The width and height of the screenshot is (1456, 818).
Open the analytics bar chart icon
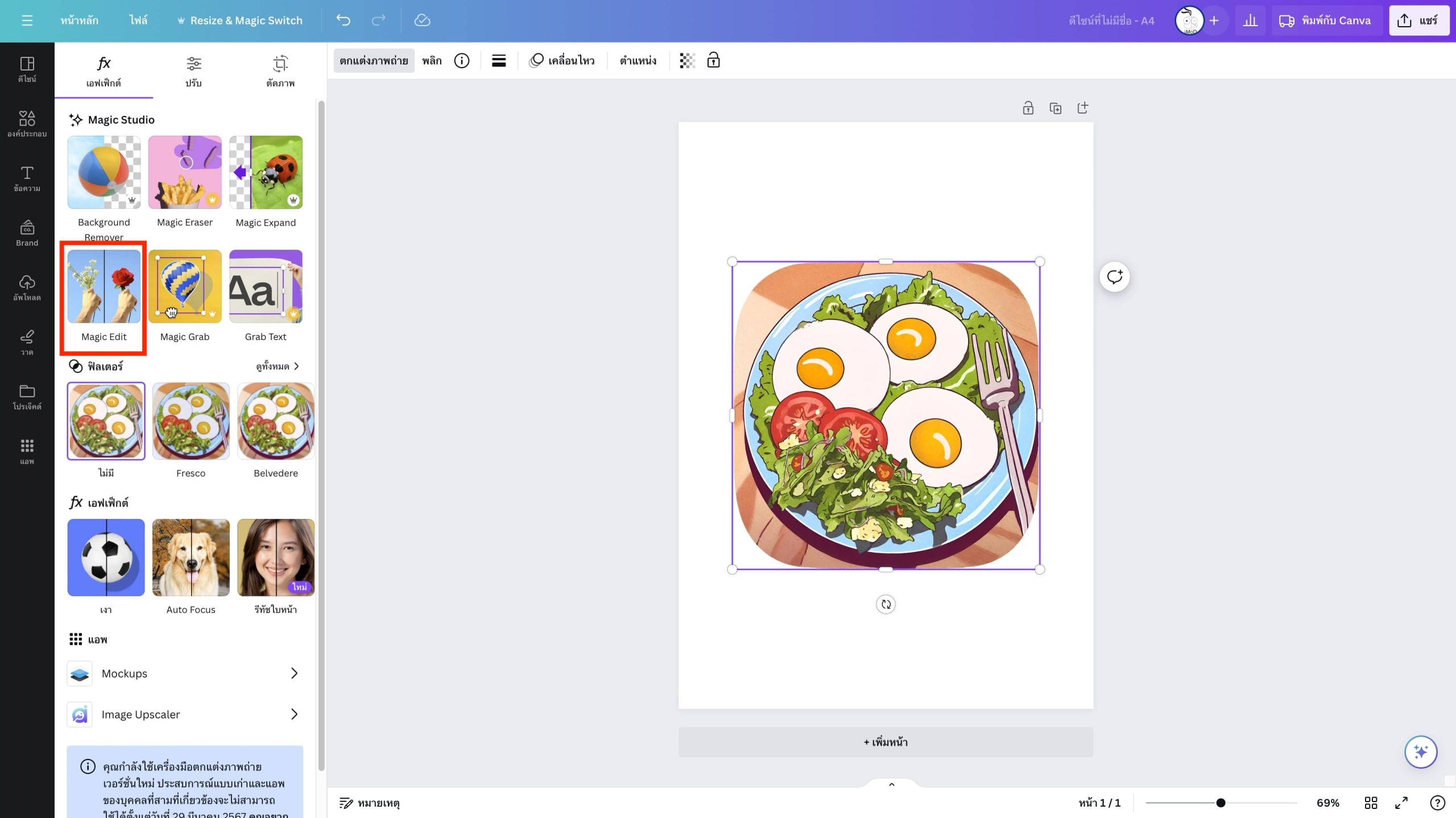[1250, 21]
